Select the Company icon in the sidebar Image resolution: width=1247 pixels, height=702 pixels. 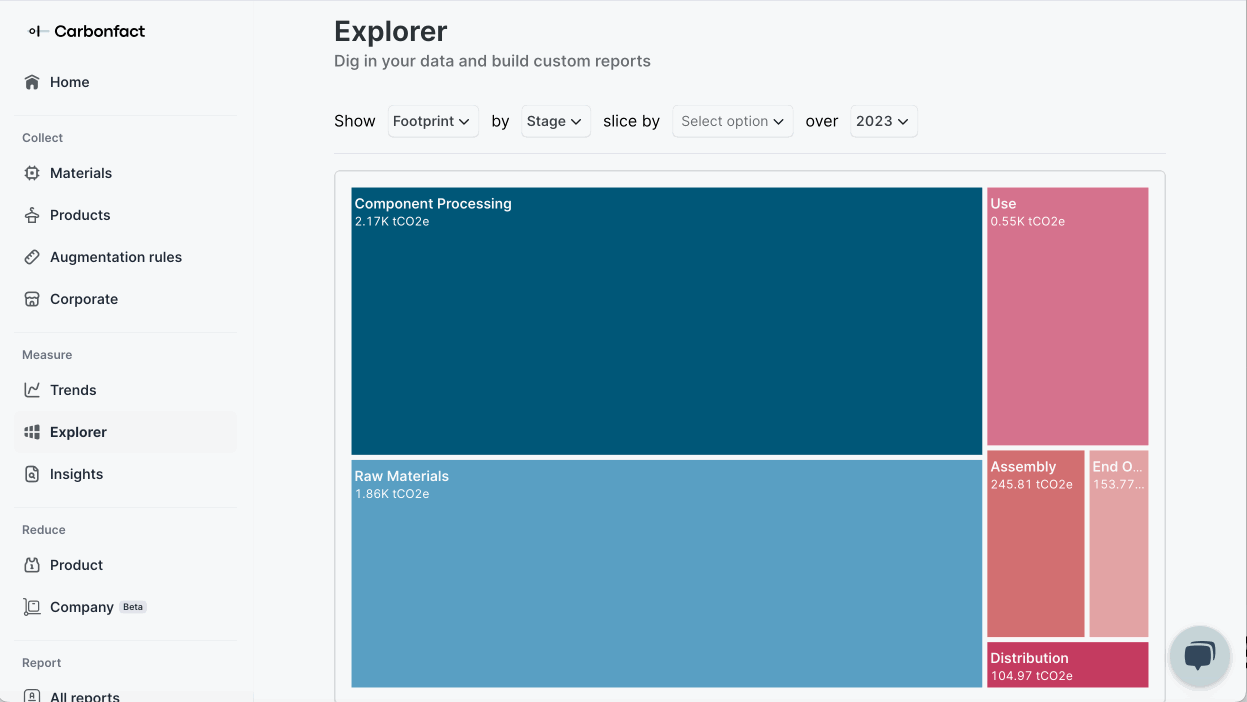tap(30, 607)
